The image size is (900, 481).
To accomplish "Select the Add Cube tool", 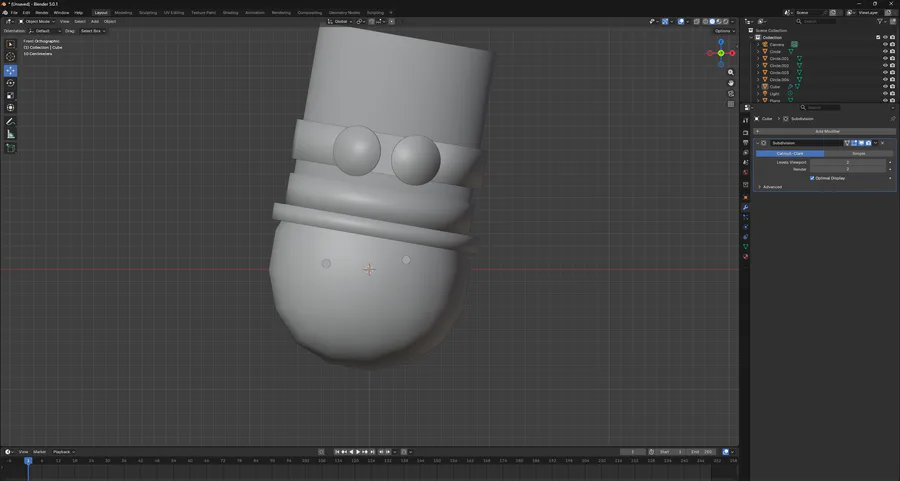I will (x=10, y=148).
